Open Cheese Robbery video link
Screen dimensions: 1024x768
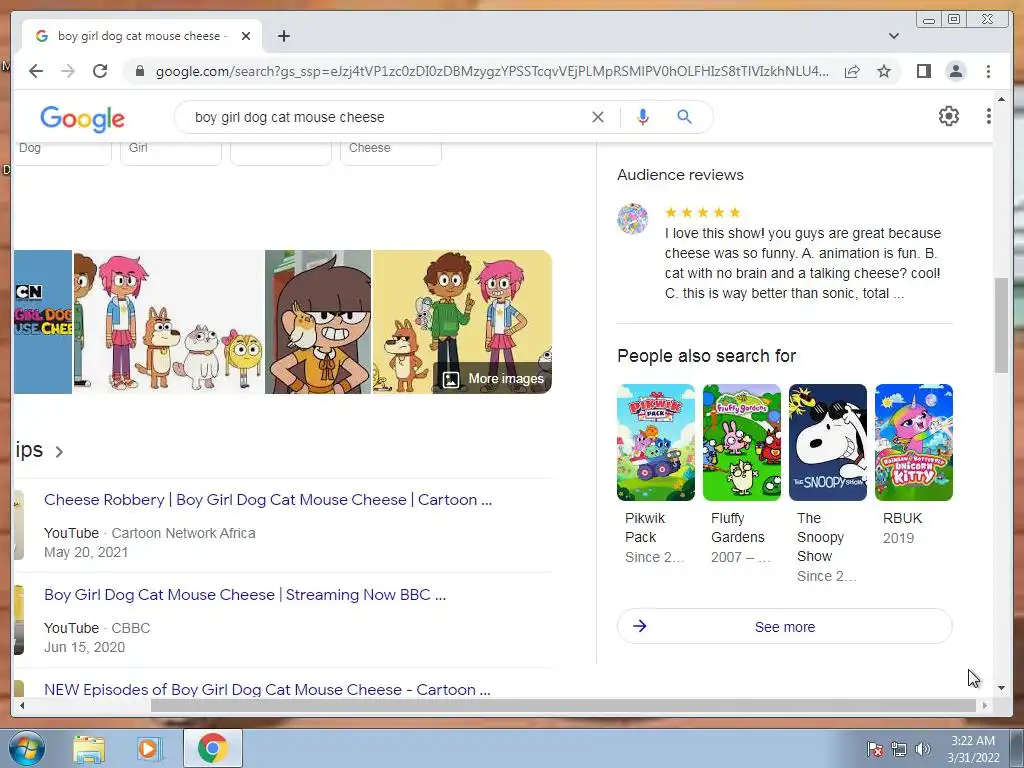point(268,500)
